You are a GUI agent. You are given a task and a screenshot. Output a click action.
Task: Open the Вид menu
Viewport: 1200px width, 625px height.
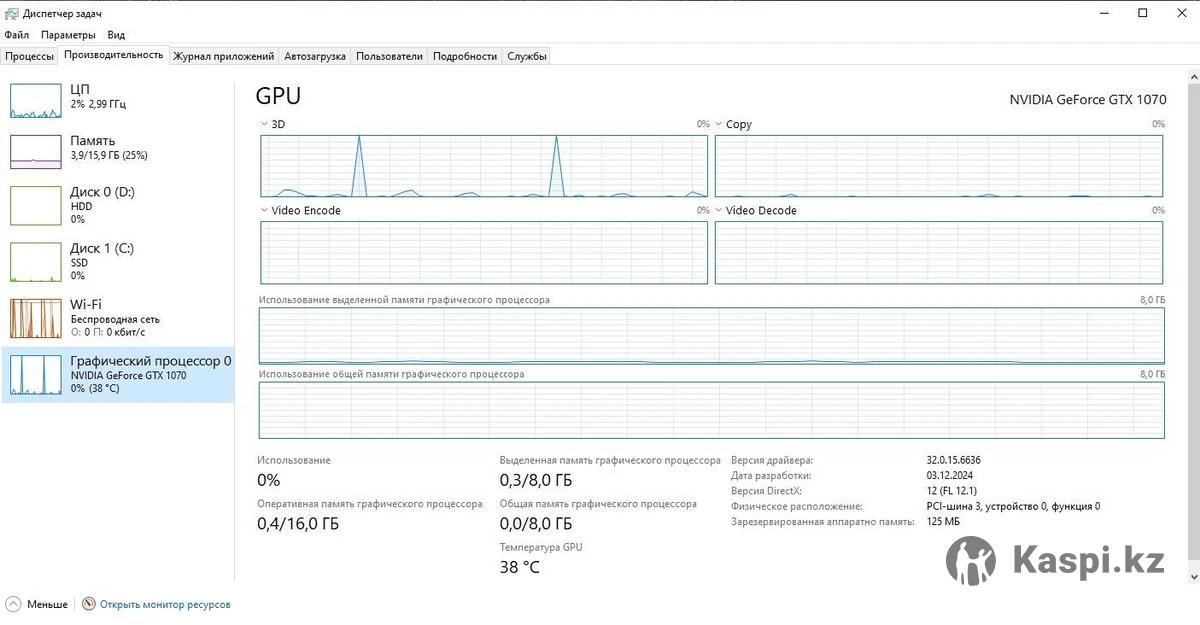[116, 35]
